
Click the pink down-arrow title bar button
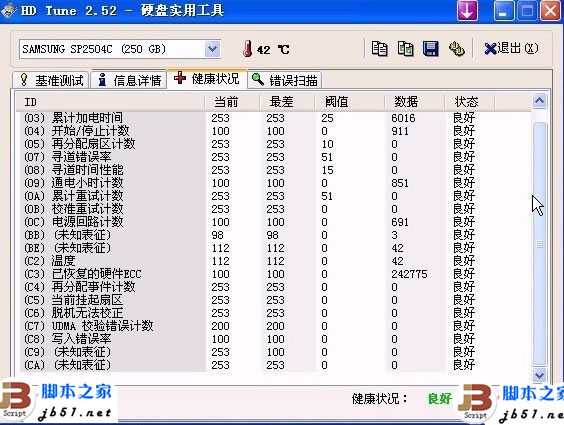(467, 10)
